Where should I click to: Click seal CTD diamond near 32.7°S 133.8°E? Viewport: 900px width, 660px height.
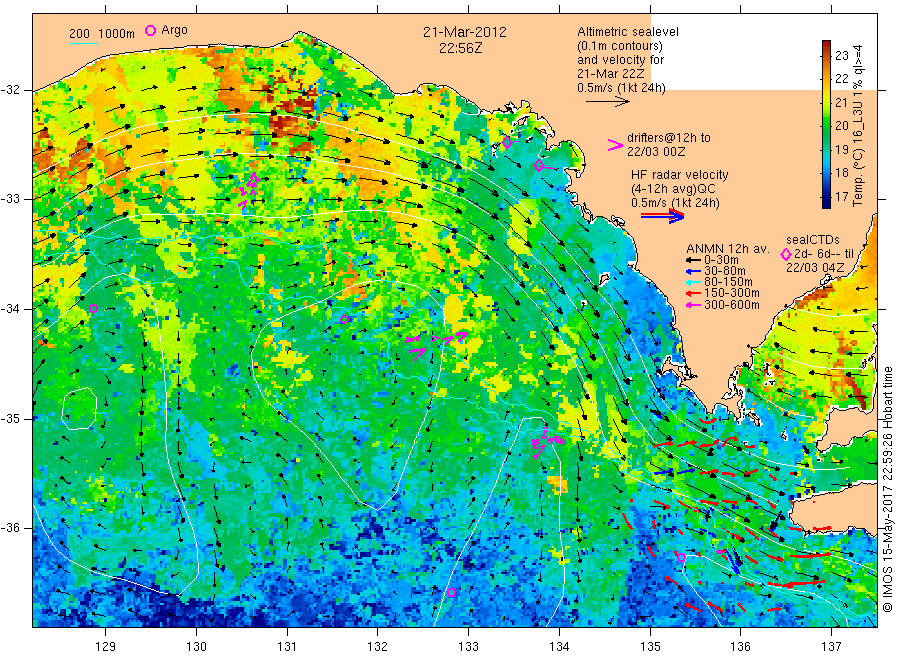[x=539, y=166]
